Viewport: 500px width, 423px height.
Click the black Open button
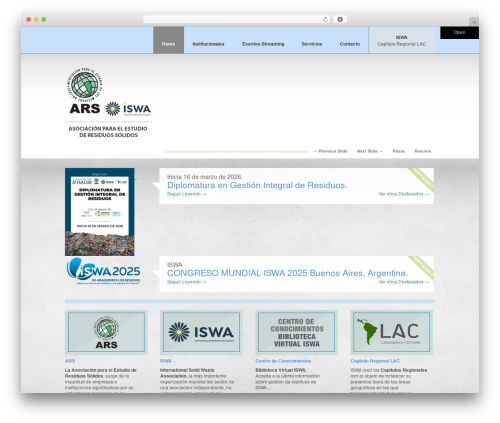[x=459, y=33]
